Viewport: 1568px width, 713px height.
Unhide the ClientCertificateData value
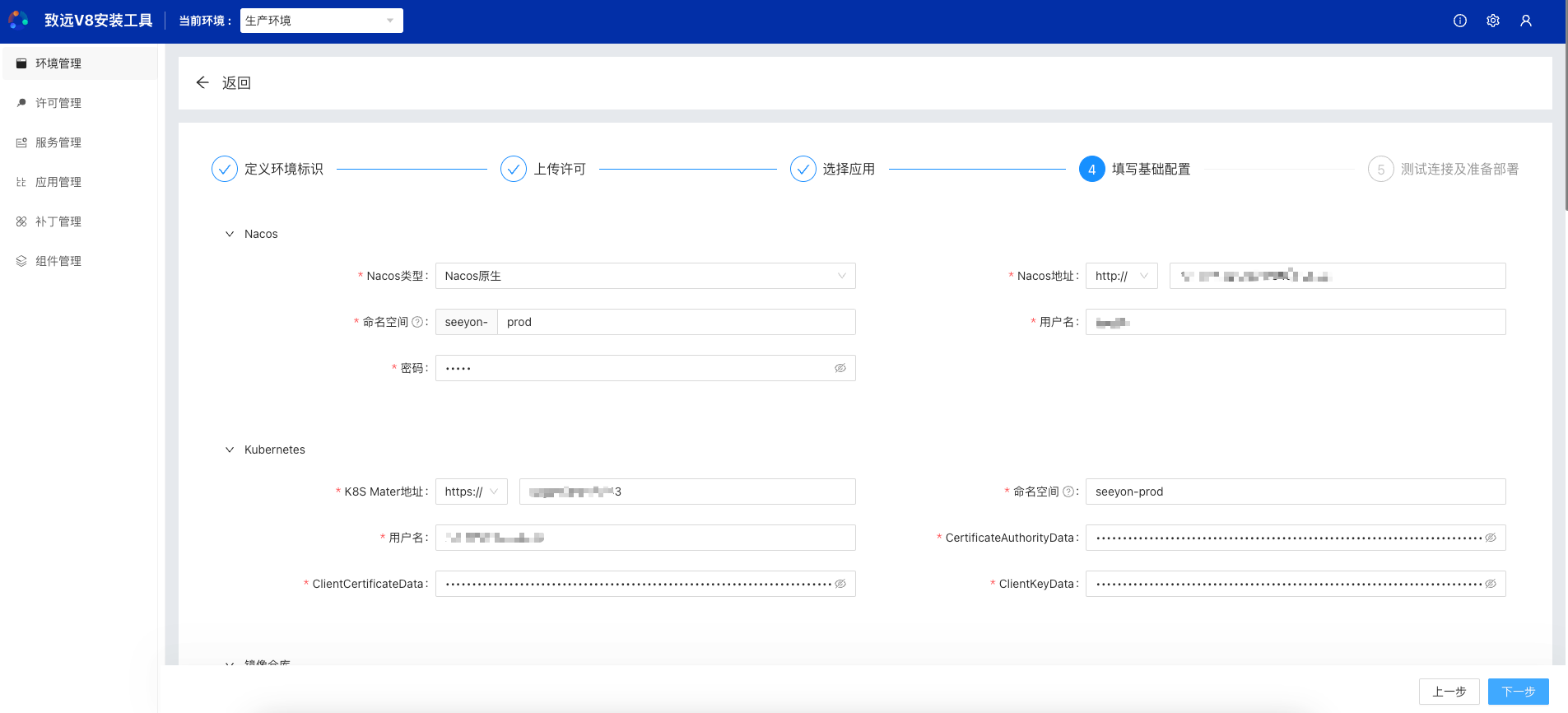[840, 584]
